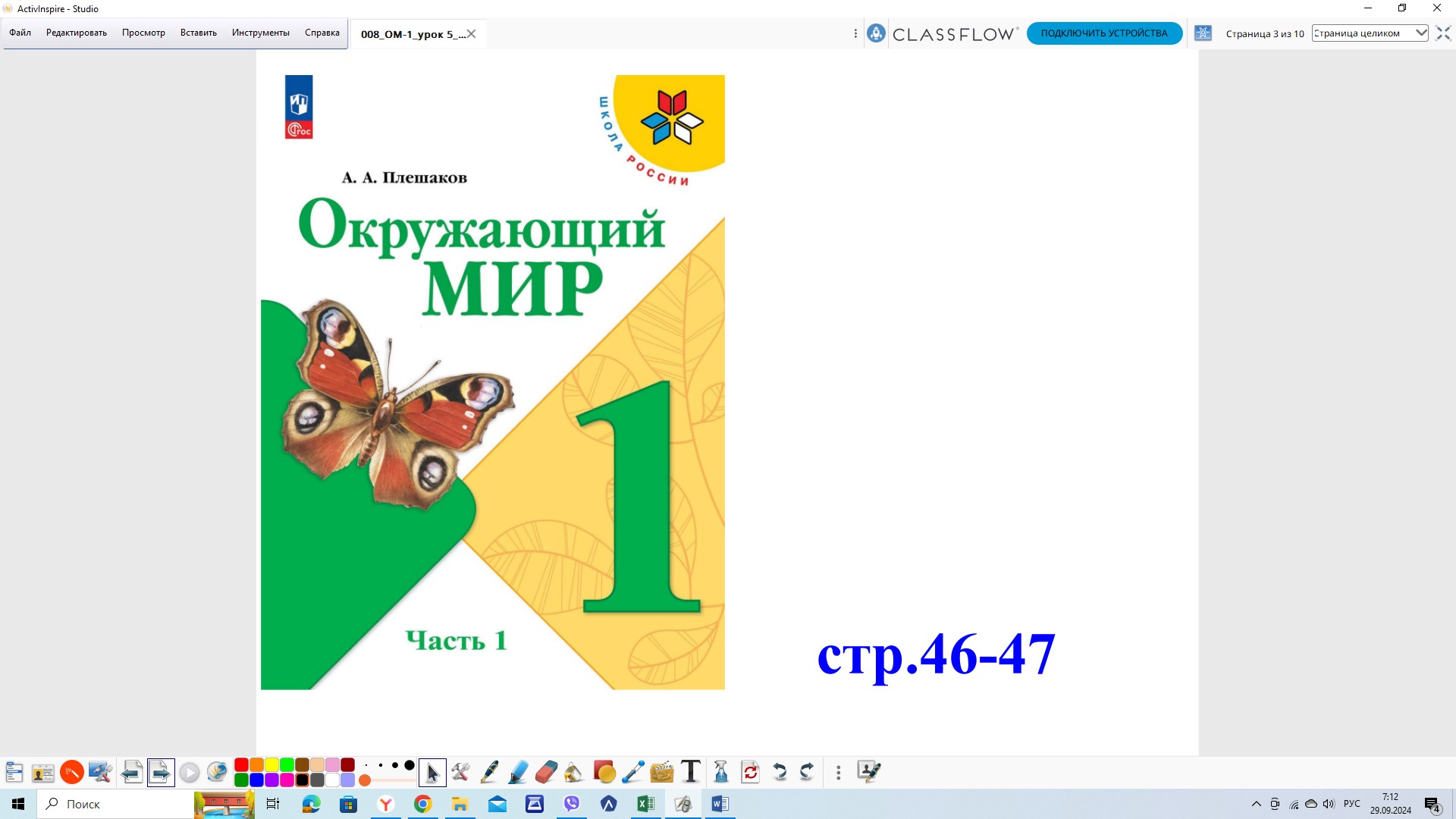
Task: Show hidden system tray icons
Action: pos(1256,804)
